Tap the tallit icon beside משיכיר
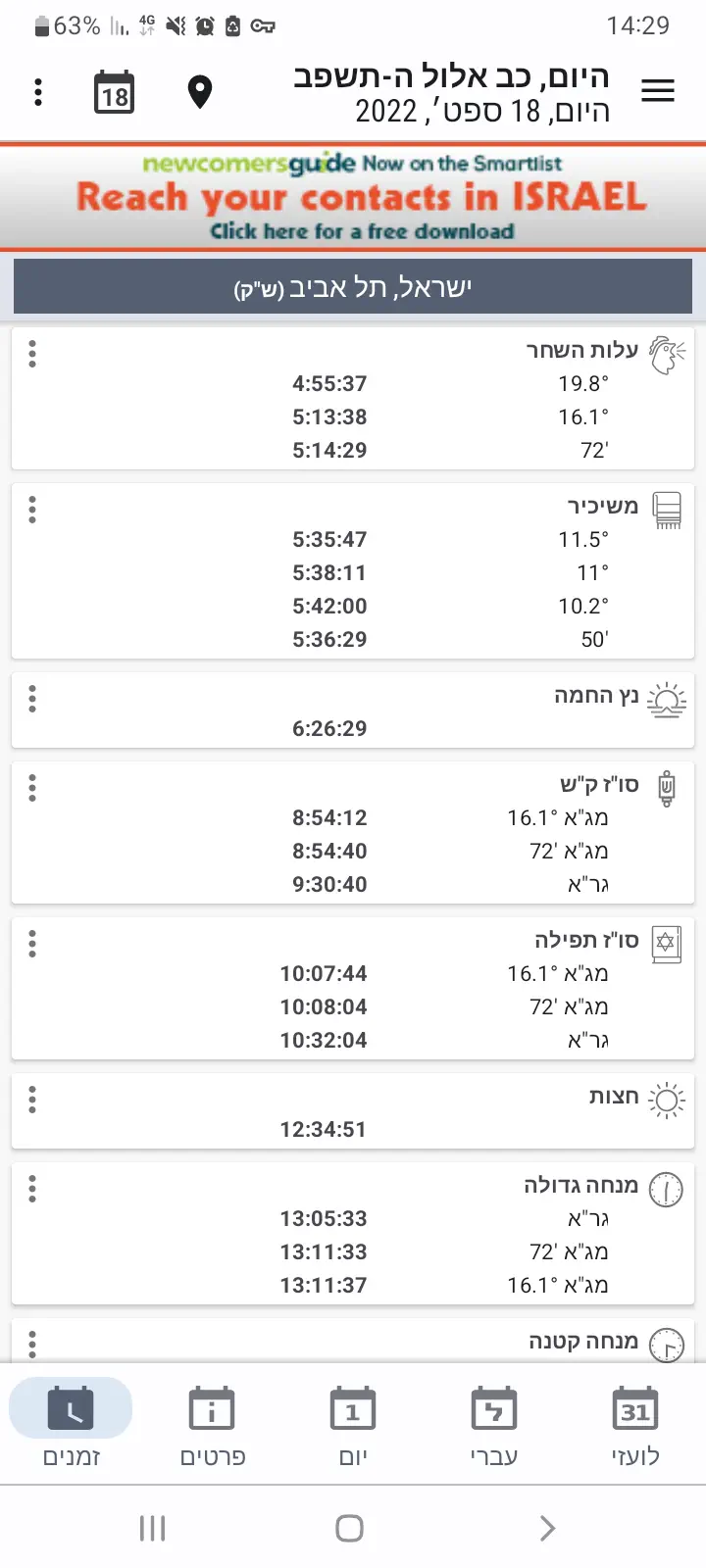Image resolution: width=706 pixels, height=1568 pixels. click(667, 510)
